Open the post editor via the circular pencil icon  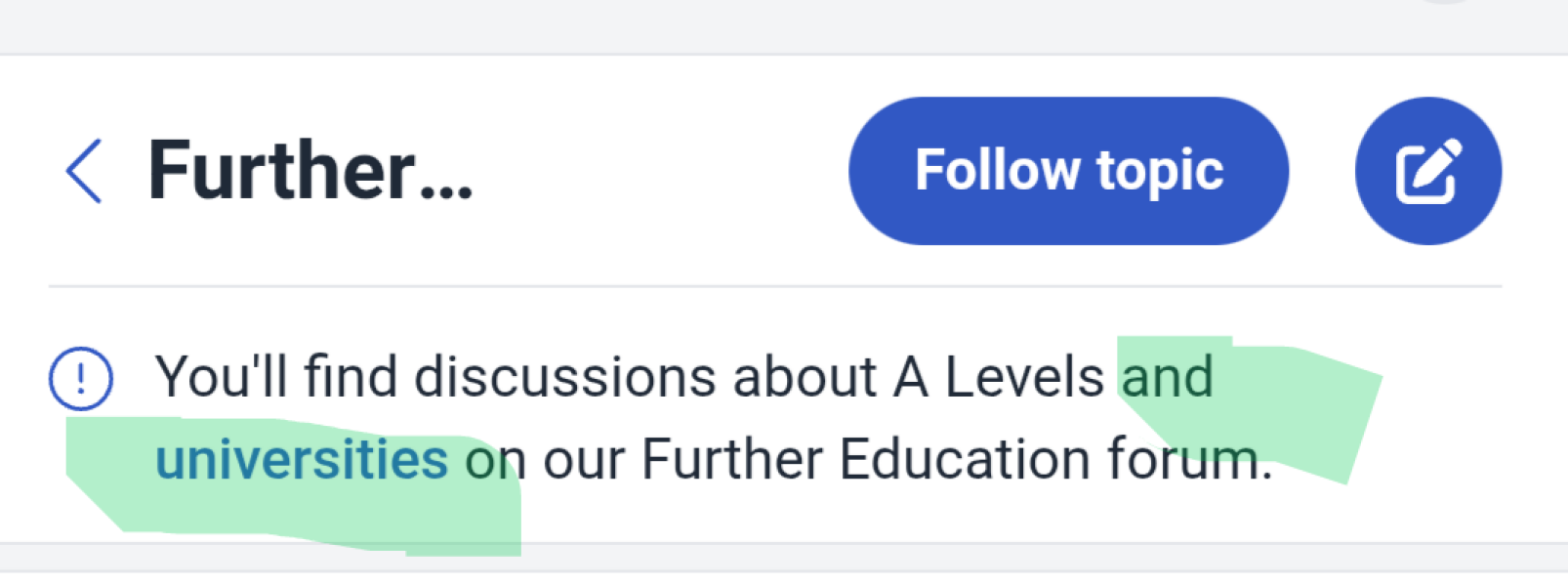(1427, 169)
